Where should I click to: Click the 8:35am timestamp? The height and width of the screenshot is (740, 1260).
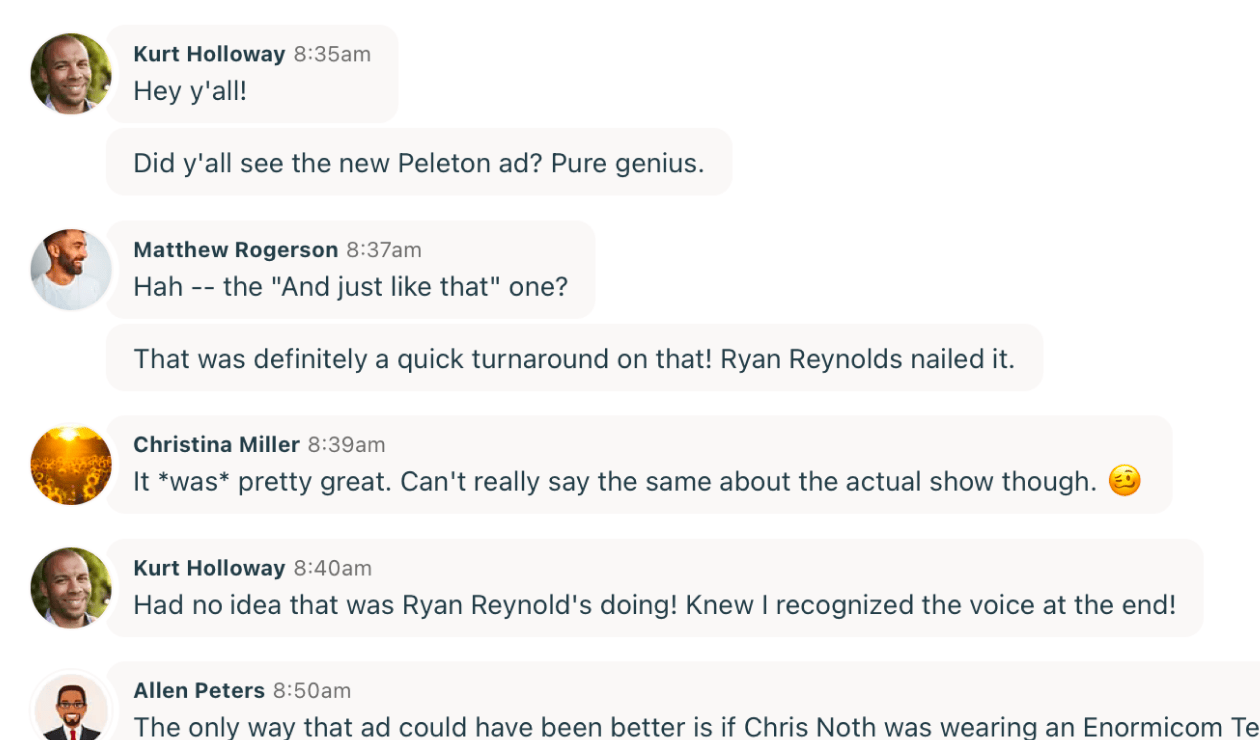(x=332, y=54)
